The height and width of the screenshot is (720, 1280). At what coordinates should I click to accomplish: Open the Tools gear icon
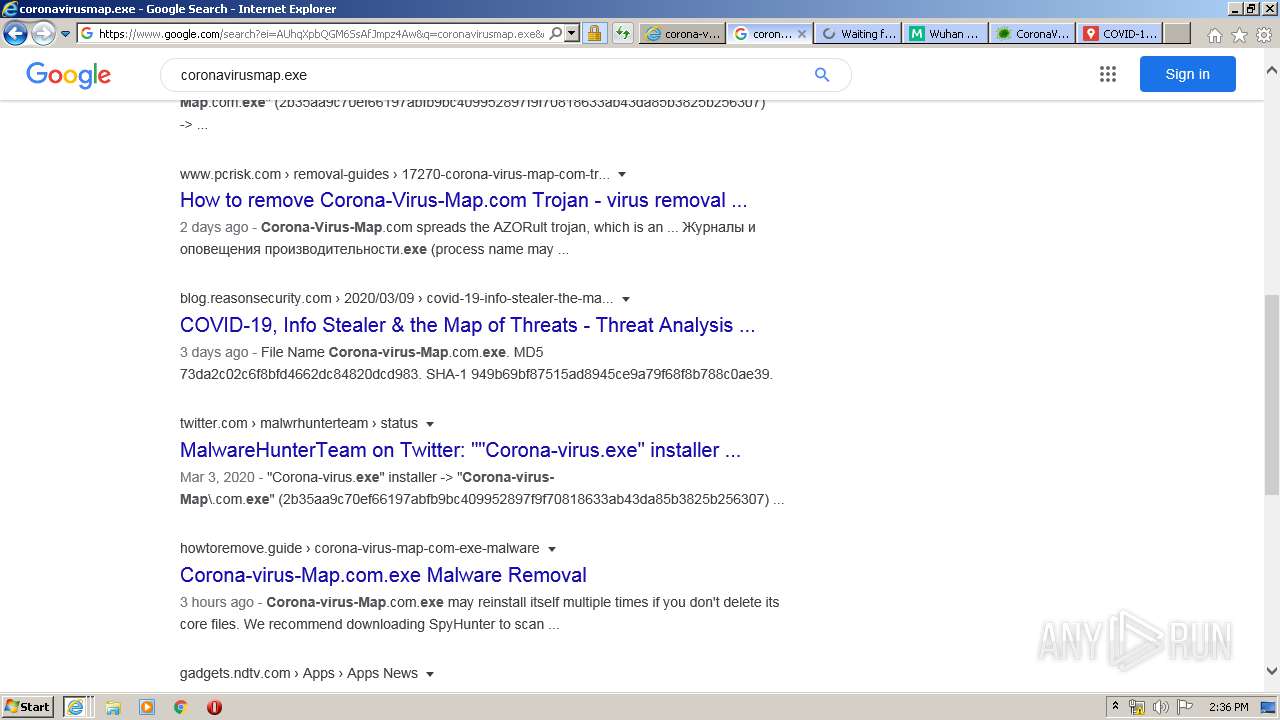coord(1264,35)
